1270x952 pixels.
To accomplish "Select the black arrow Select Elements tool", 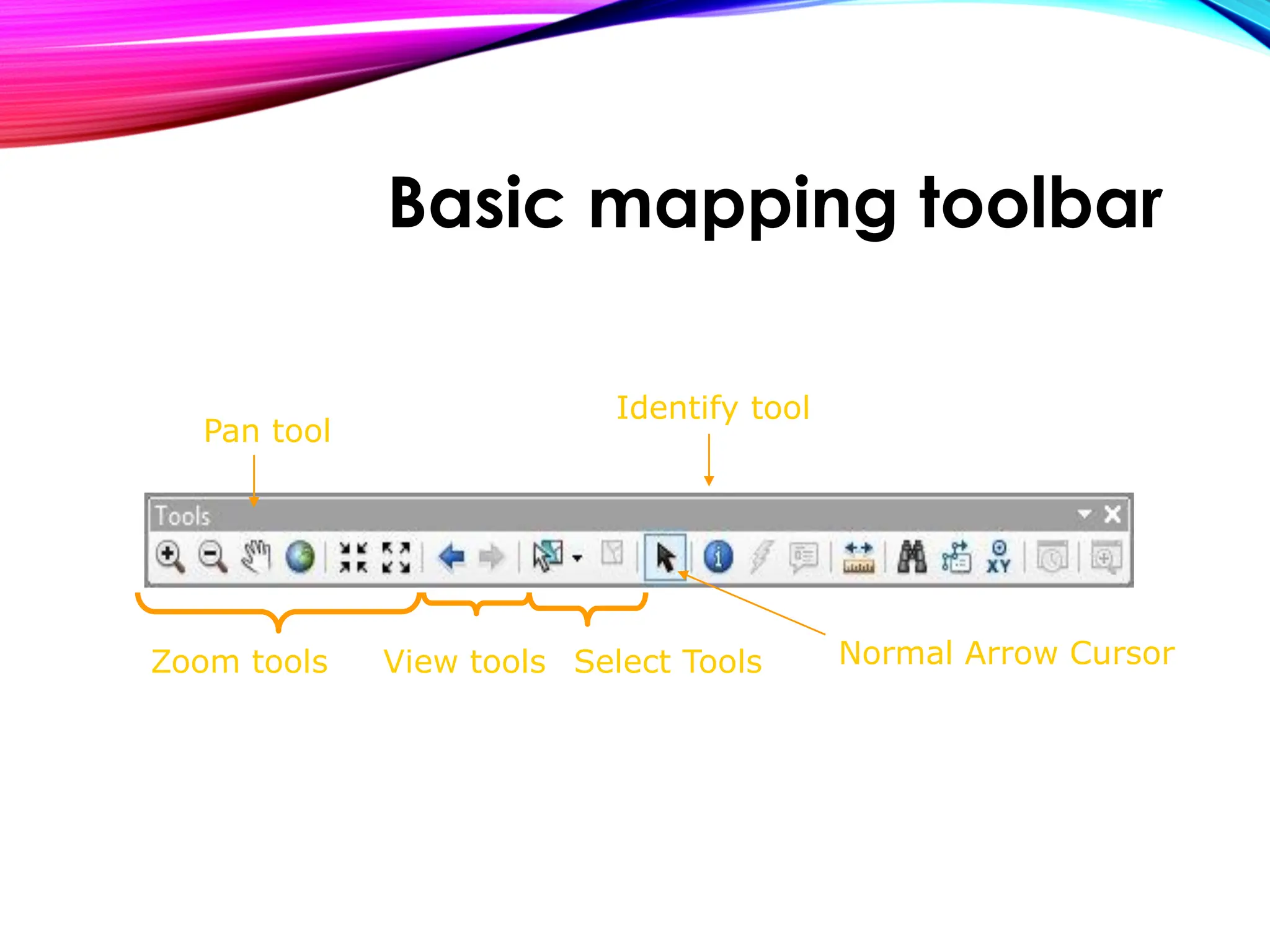I will click(665, 557).
